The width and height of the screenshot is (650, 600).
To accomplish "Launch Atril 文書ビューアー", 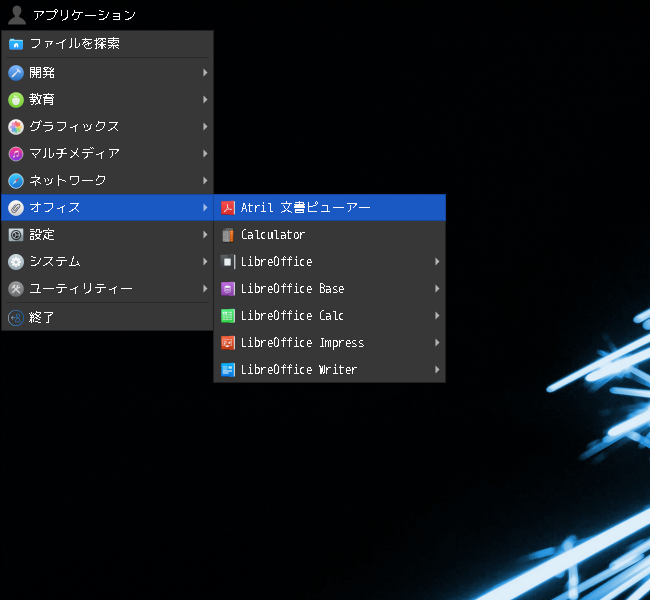I will coord(330,207).
